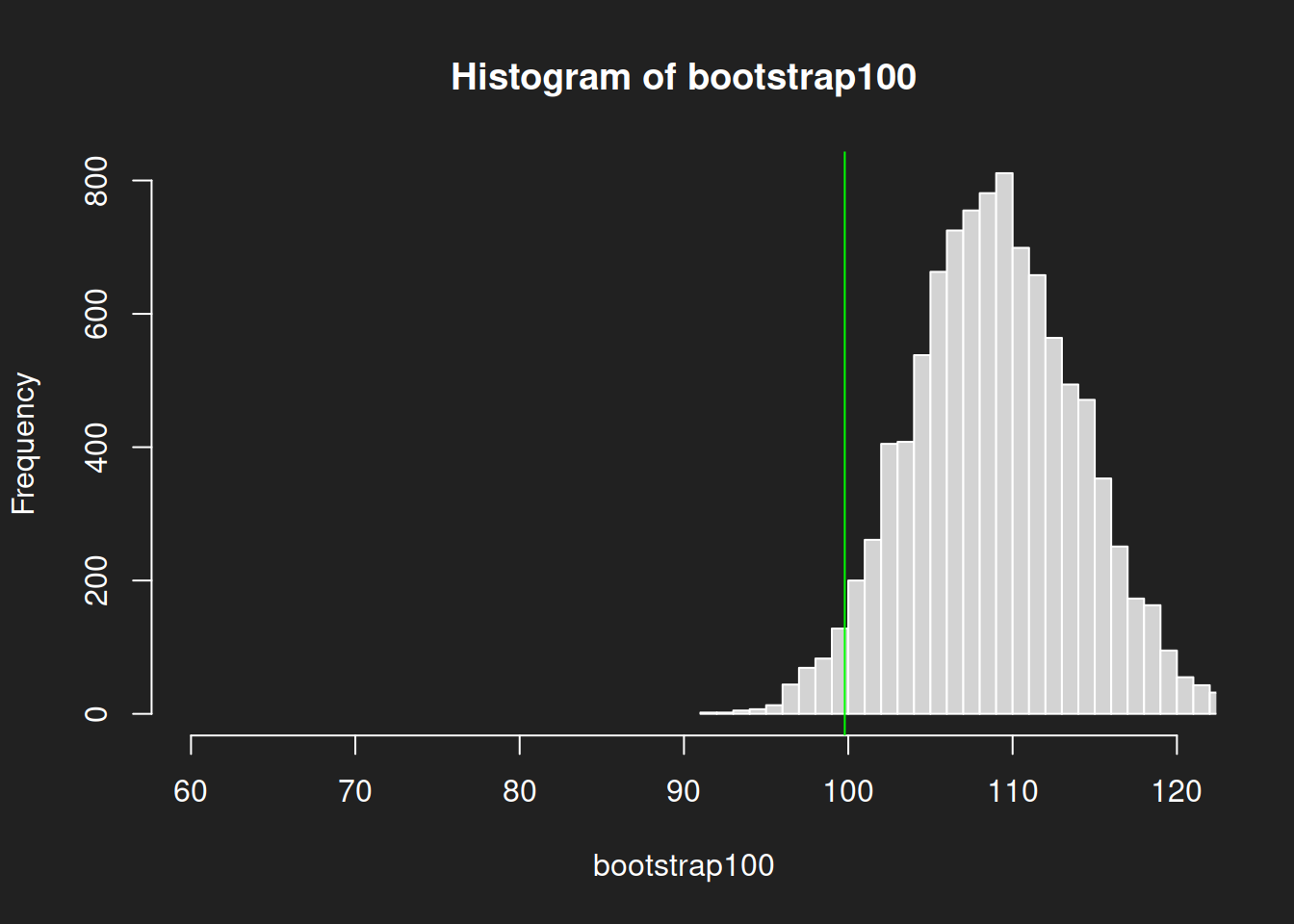Click the y-axis tick label '0'
Viewport: 1294px width, 924px height.
pos(96,714)
